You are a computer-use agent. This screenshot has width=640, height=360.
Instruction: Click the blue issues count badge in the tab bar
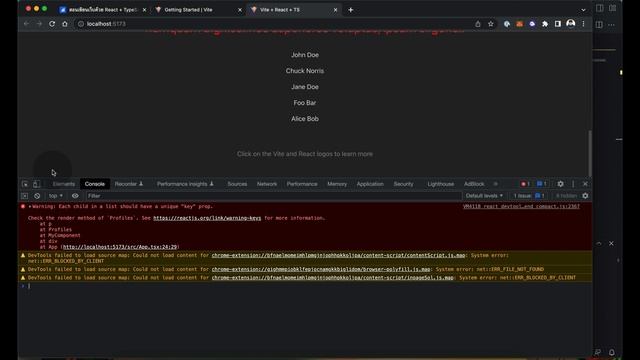point(542,184)
